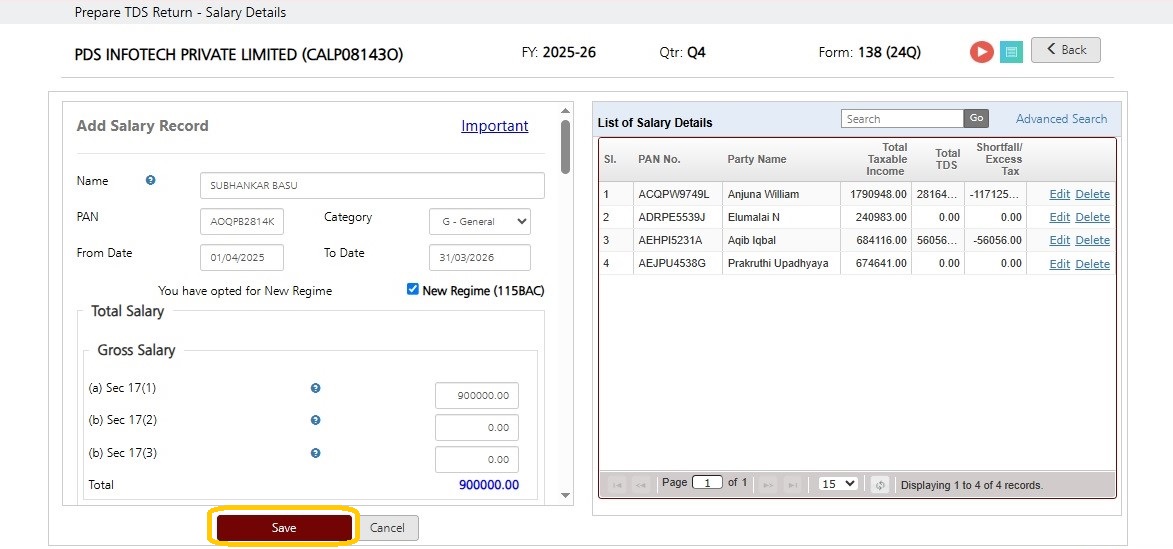Open the records-per-page dropdown showing 15

838,484
